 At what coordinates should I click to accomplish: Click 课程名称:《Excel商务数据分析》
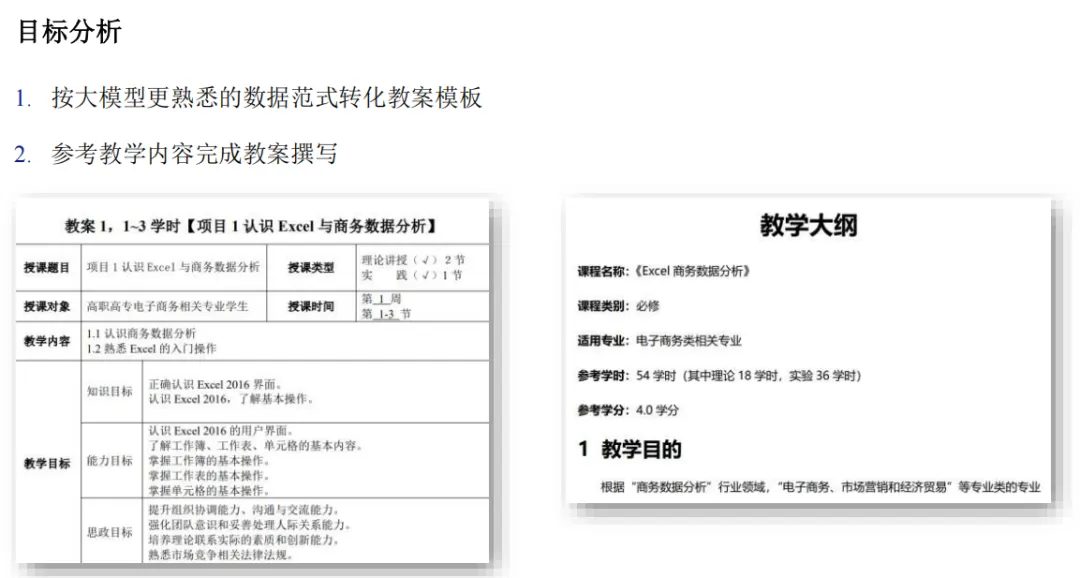(664, 271)
